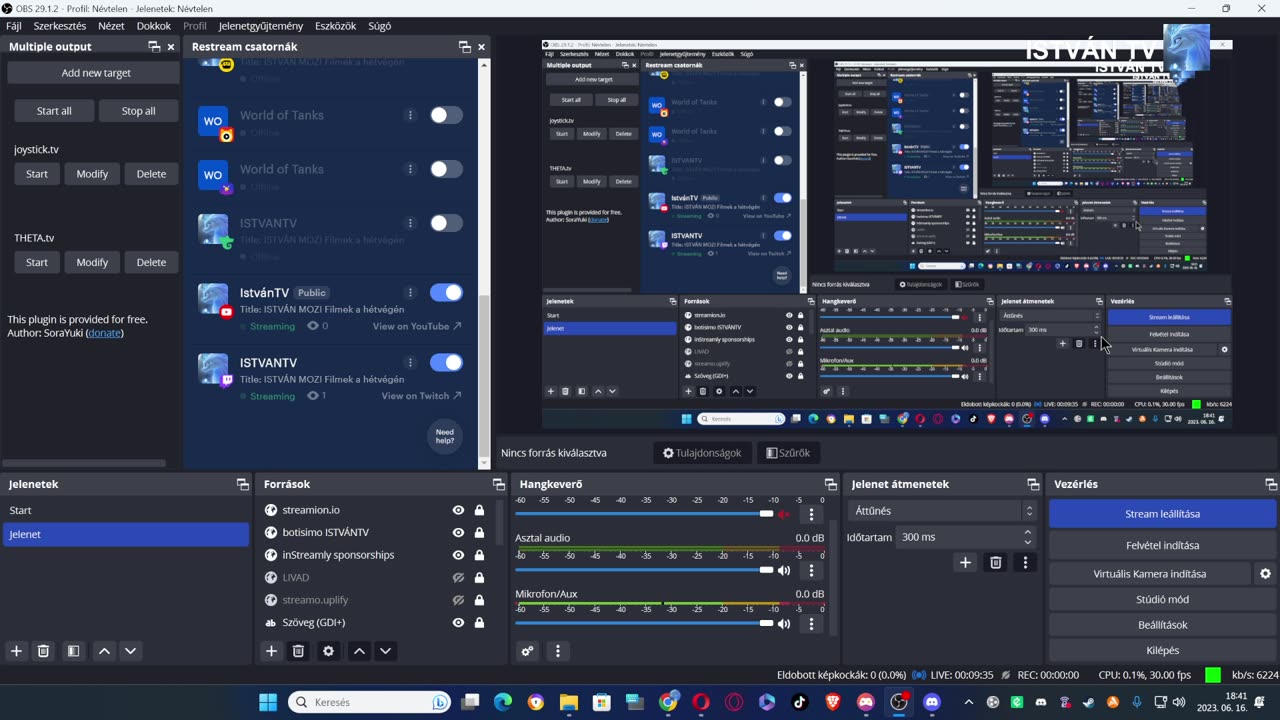
Task: Open options menu for ISTVANTV Twitch channel
Action: coord(410,363)
